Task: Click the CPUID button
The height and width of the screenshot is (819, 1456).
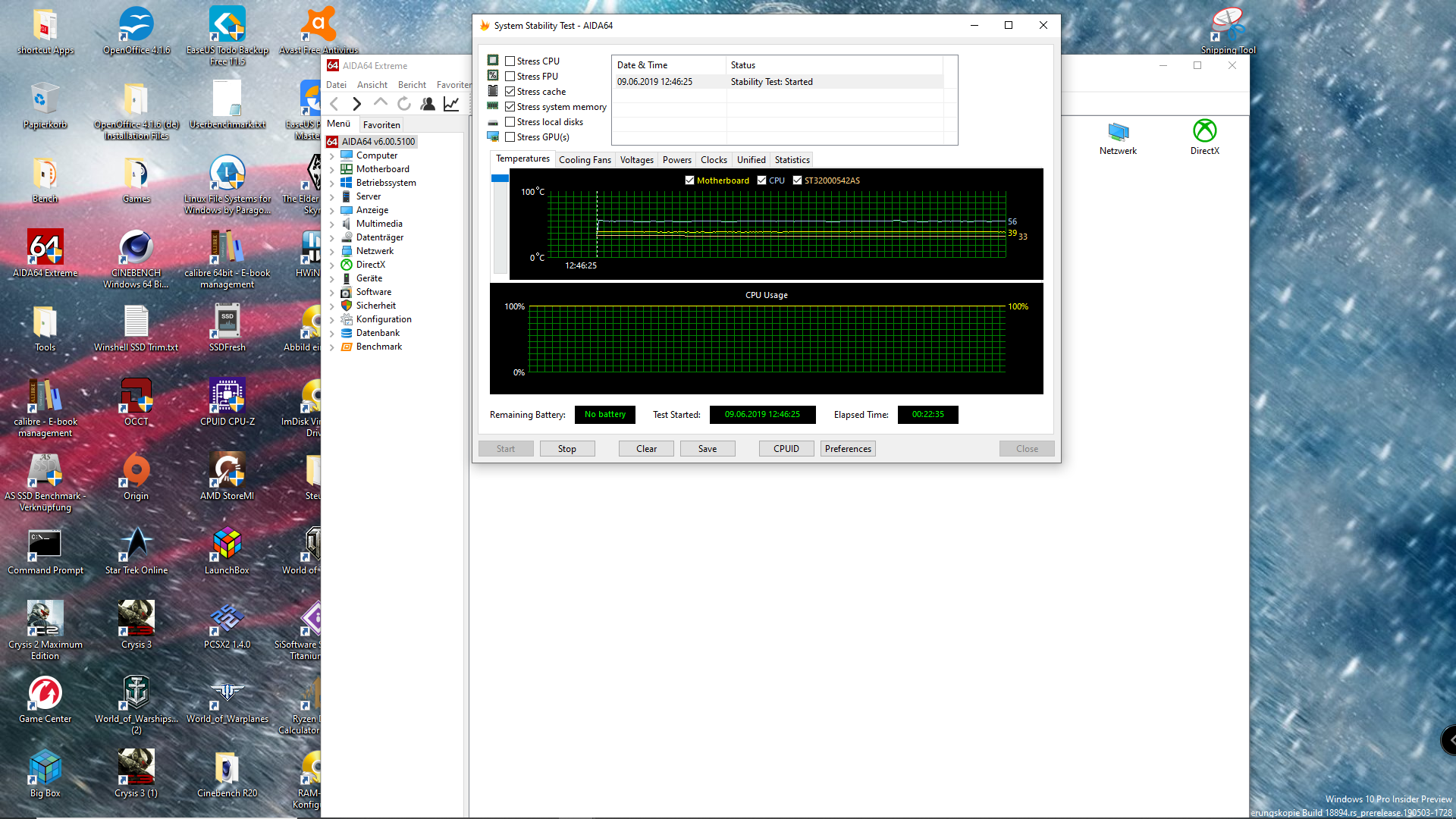Action: pos(786,449)
